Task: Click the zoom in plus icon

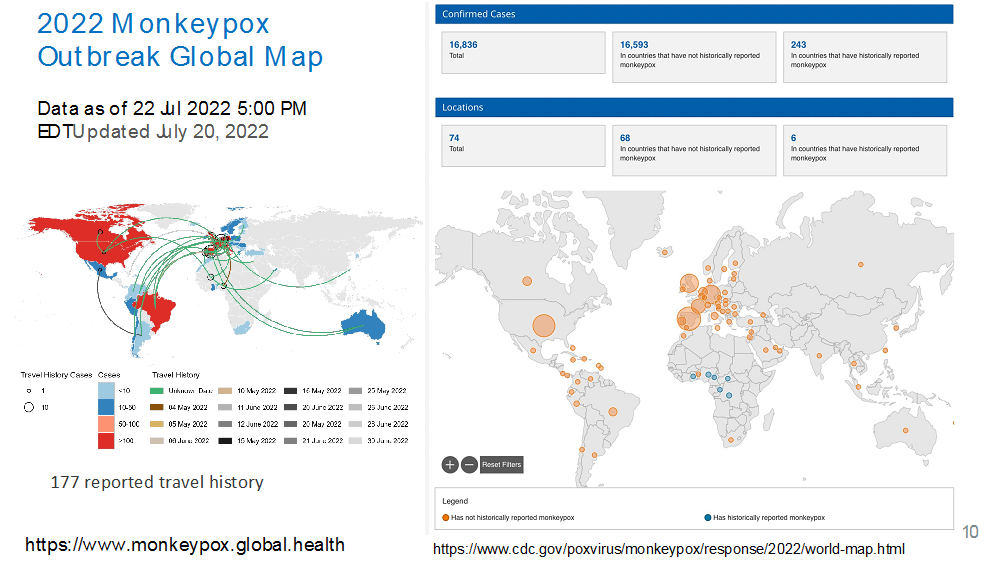Action: tap(450, 464)
